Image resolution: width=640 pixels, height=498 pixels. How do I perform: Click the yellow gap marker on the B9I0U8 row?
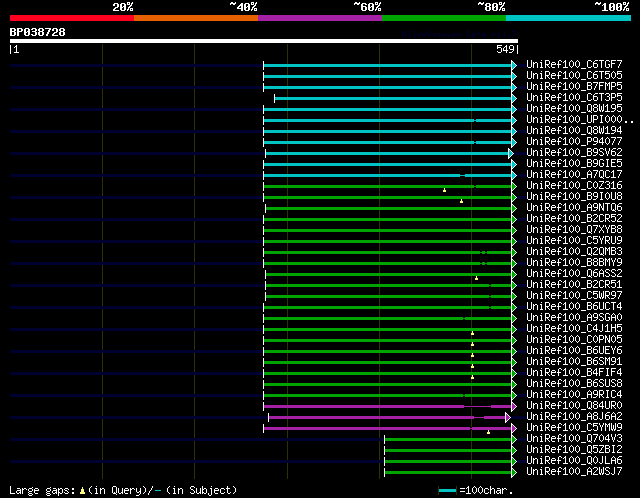tap(461, 201)
